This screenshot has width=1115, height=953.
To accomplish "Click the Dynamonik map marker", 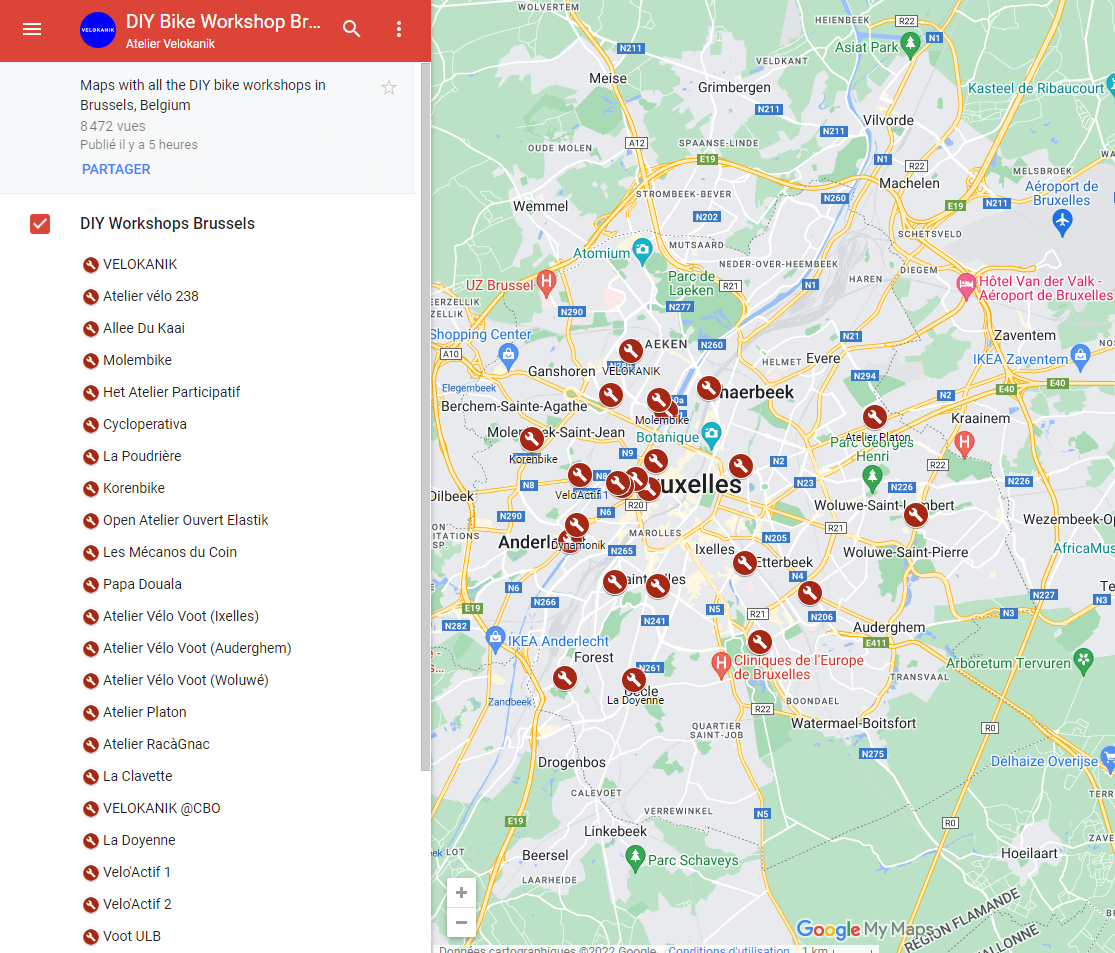I will [x=576, y=525].
